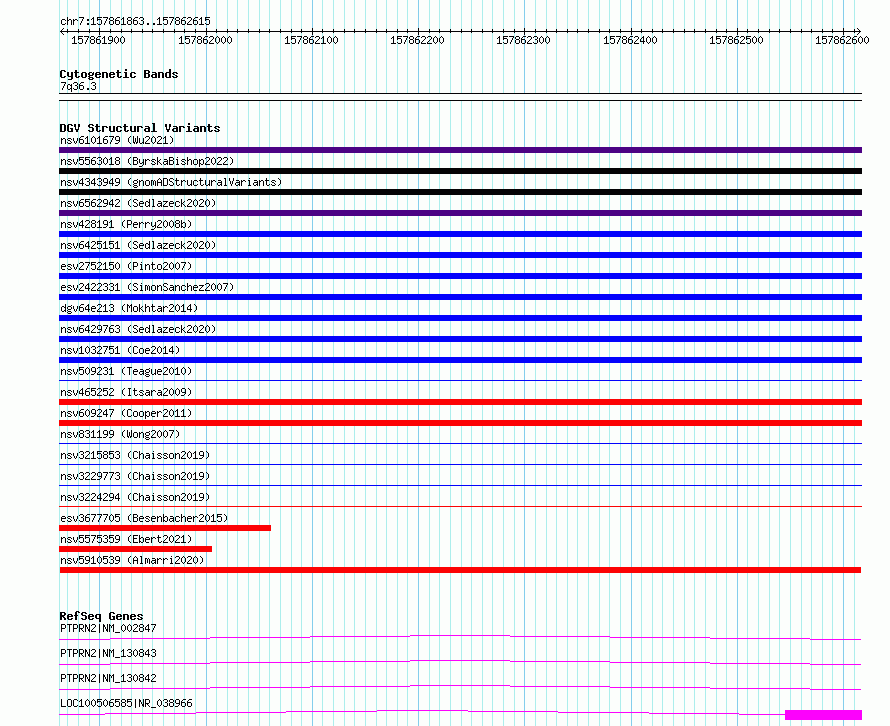Image resolution: width=890 pixels, height=726 pixels.
Task: Click the short red bar under esv3677705
Action: [165, 528]
